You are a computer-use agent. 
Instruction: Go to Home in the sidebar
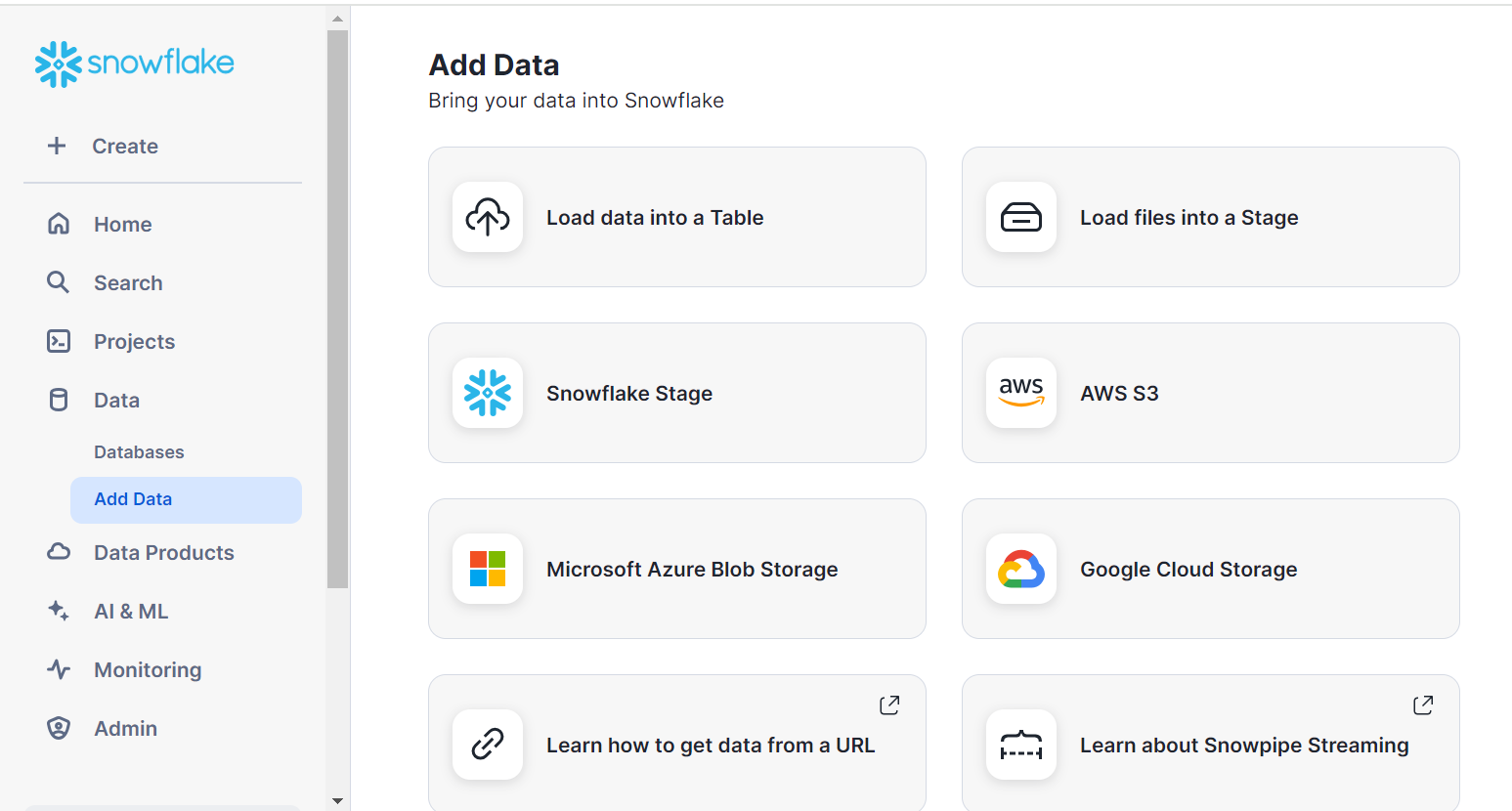point(123,224)
